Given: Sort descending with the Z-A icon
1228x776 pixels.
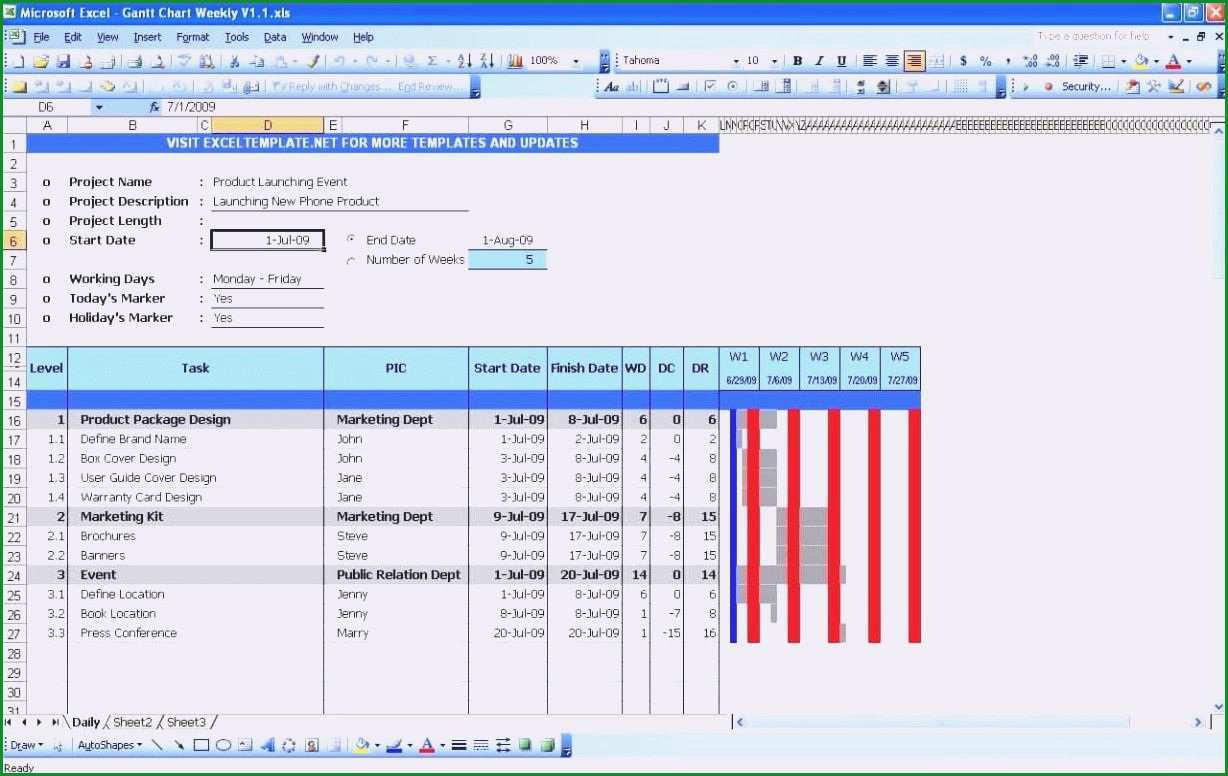Looking at the screenshot, I should pyautogui.click(x=486, y=61).
